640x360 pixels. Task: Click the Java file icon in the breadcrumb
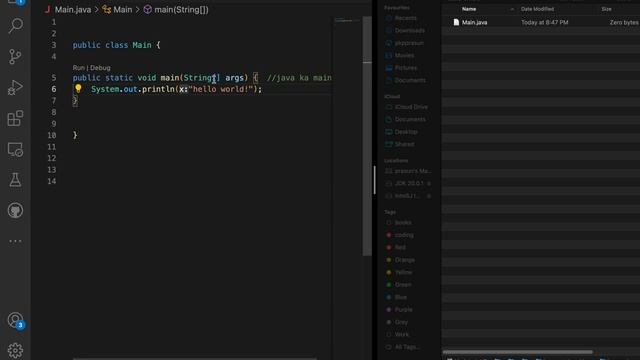click(48, 9)
